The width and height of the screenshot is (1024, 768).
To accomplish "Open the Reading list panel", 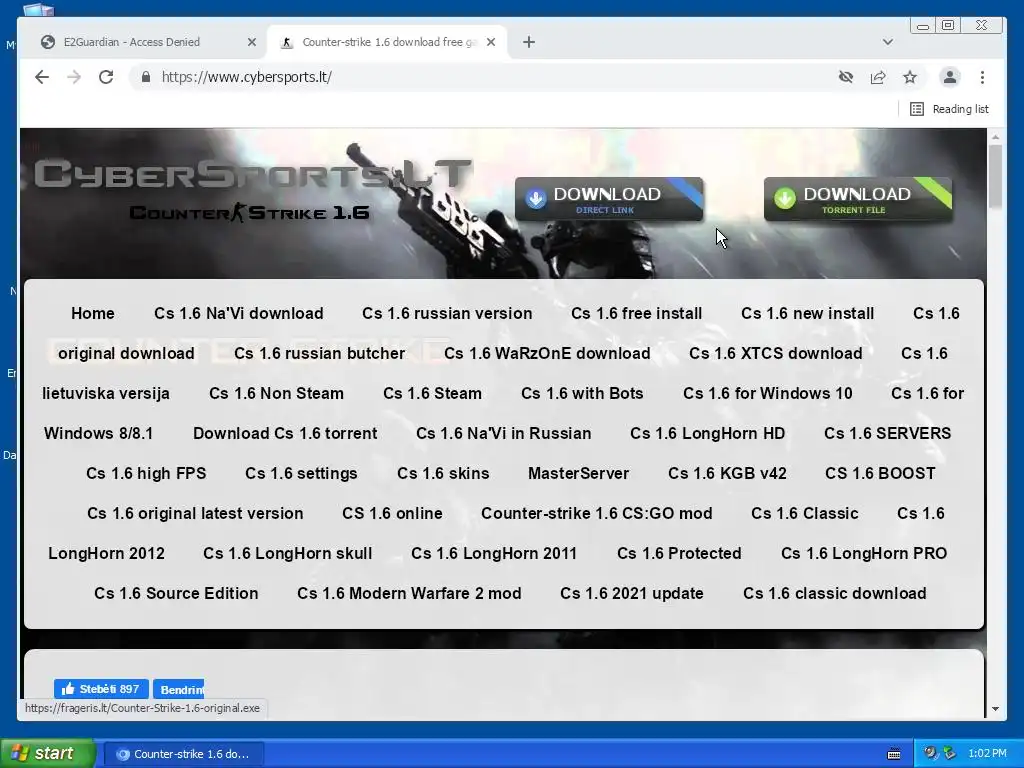I will [x=949, y=109].
